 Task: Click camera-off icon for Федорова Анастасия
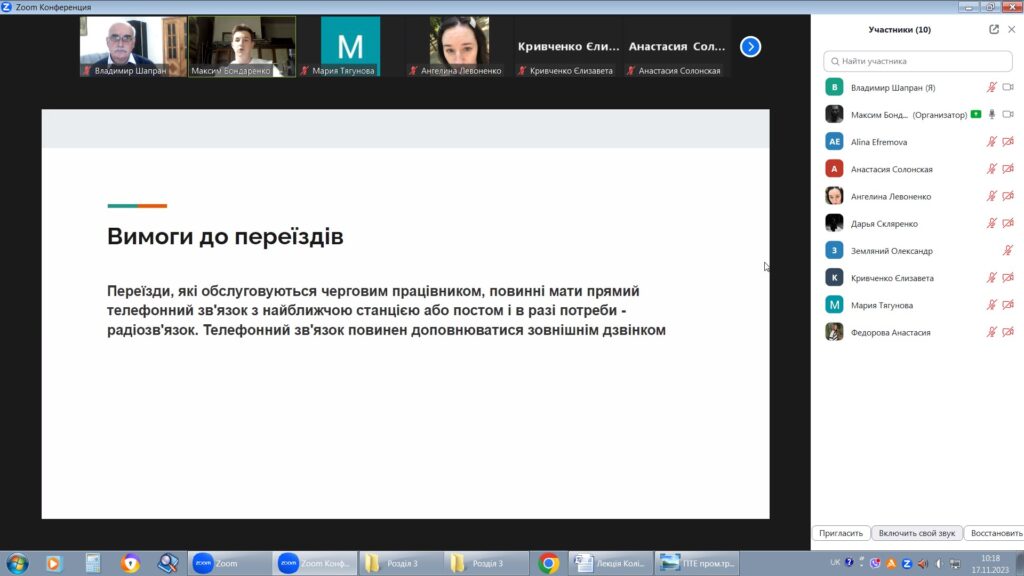[x=1008, y=332]
